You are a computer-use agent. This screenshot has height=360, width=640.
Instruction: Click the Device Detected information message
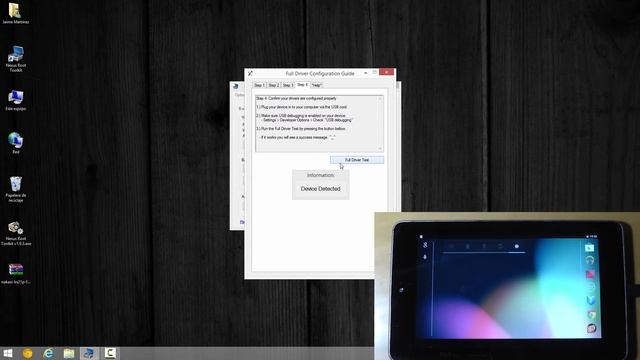tap(320, 189)
